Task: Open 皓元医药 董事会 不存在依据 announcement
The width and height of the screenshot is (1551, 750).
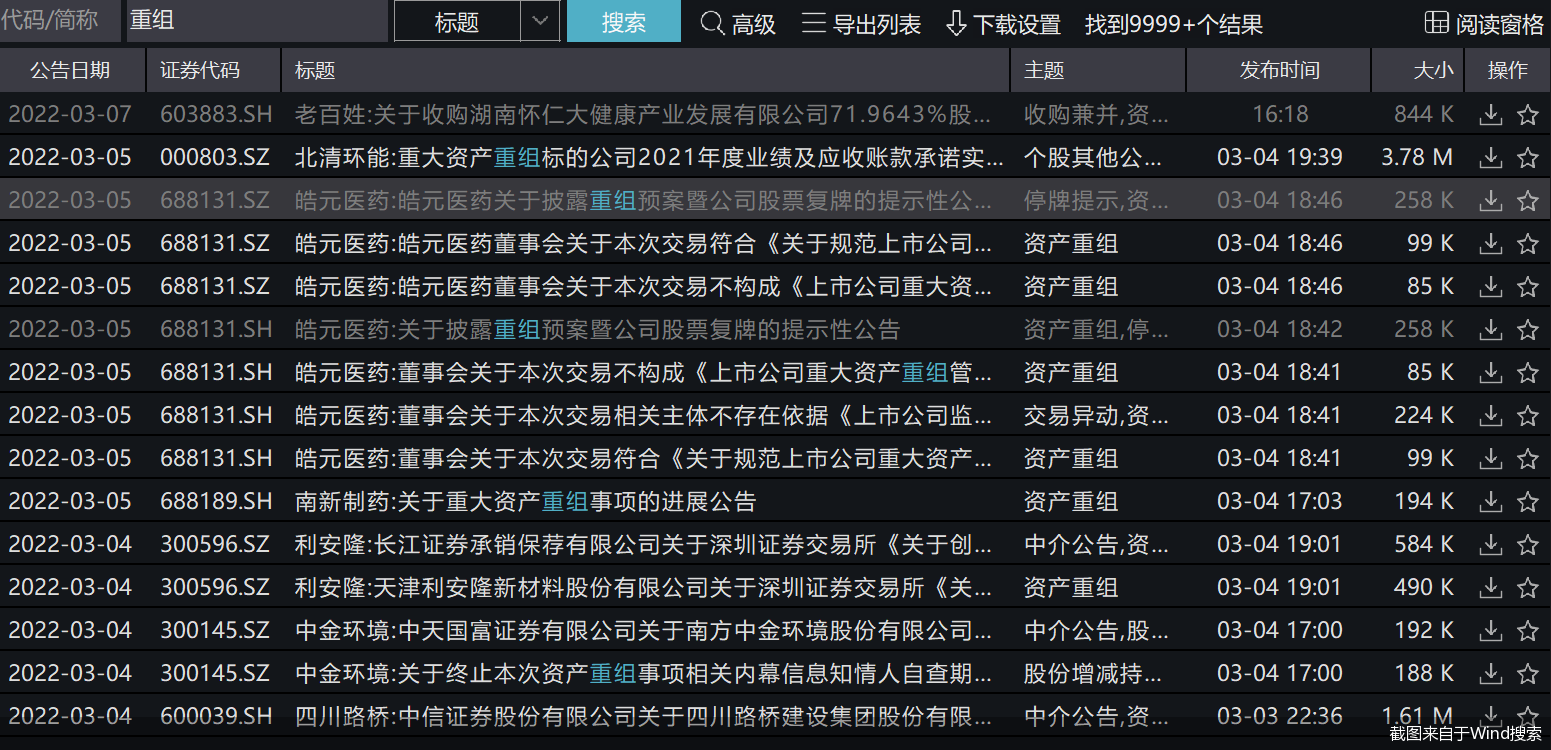Action: pyautogui.click(x=644, y=416)
